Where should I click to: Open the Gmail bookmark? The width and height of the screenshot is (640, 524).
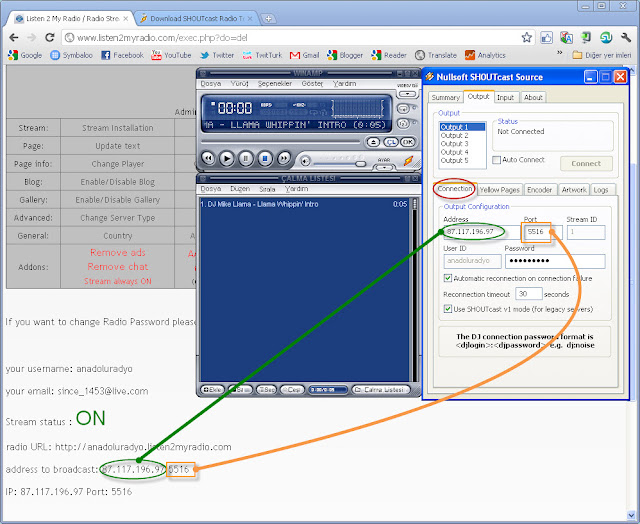[x=304, y=55]
